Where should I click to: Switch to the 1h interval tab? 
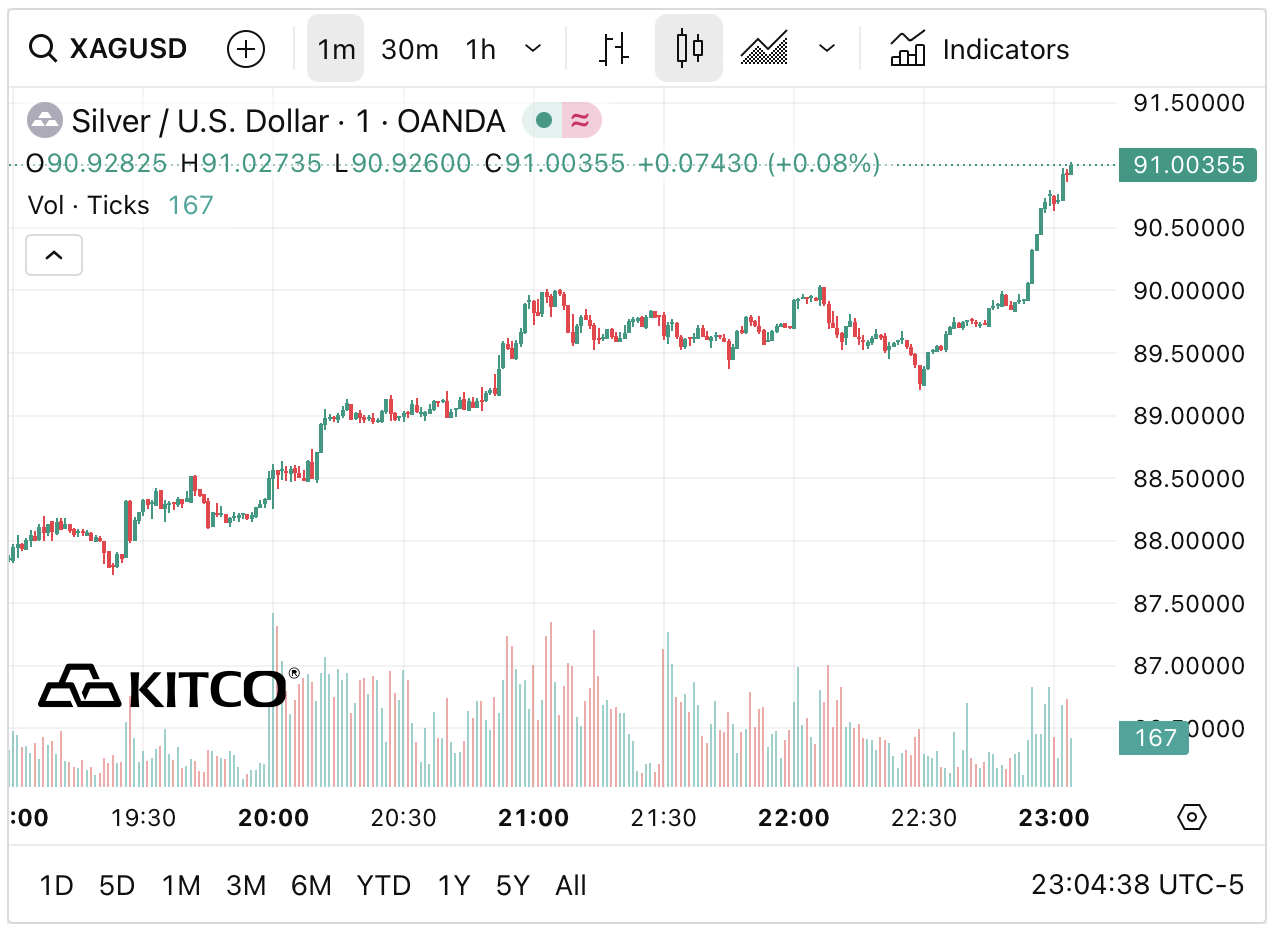point(480,47)
